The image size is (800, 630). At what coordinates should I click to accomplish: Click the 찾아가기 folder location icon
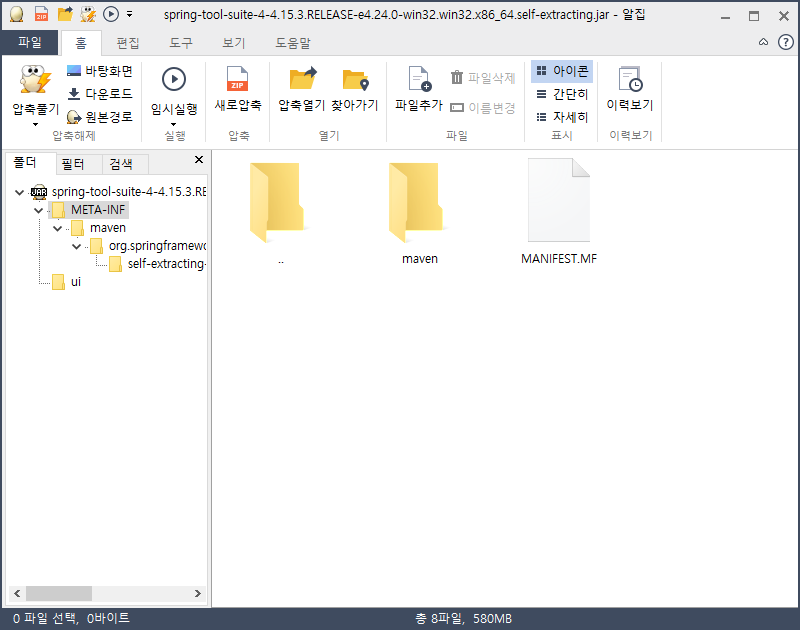(355, 80)
